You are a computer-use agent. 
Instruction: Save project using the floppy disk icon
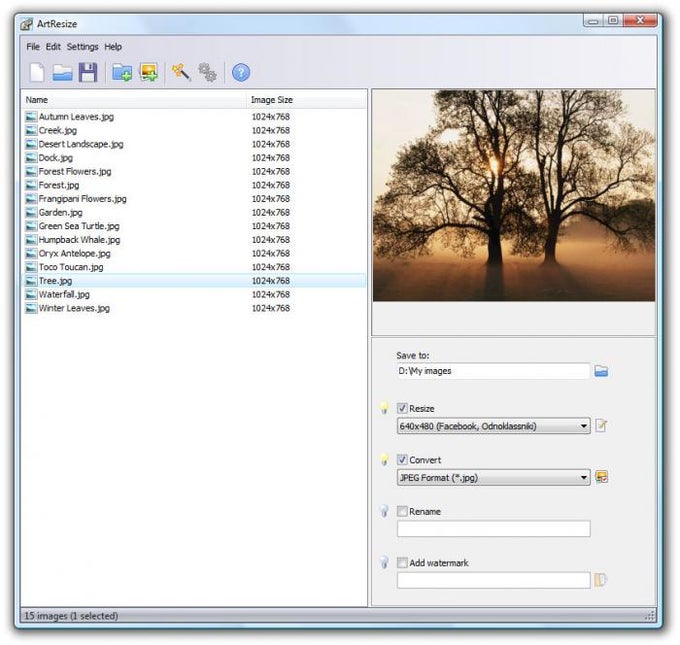coord(88,72)
